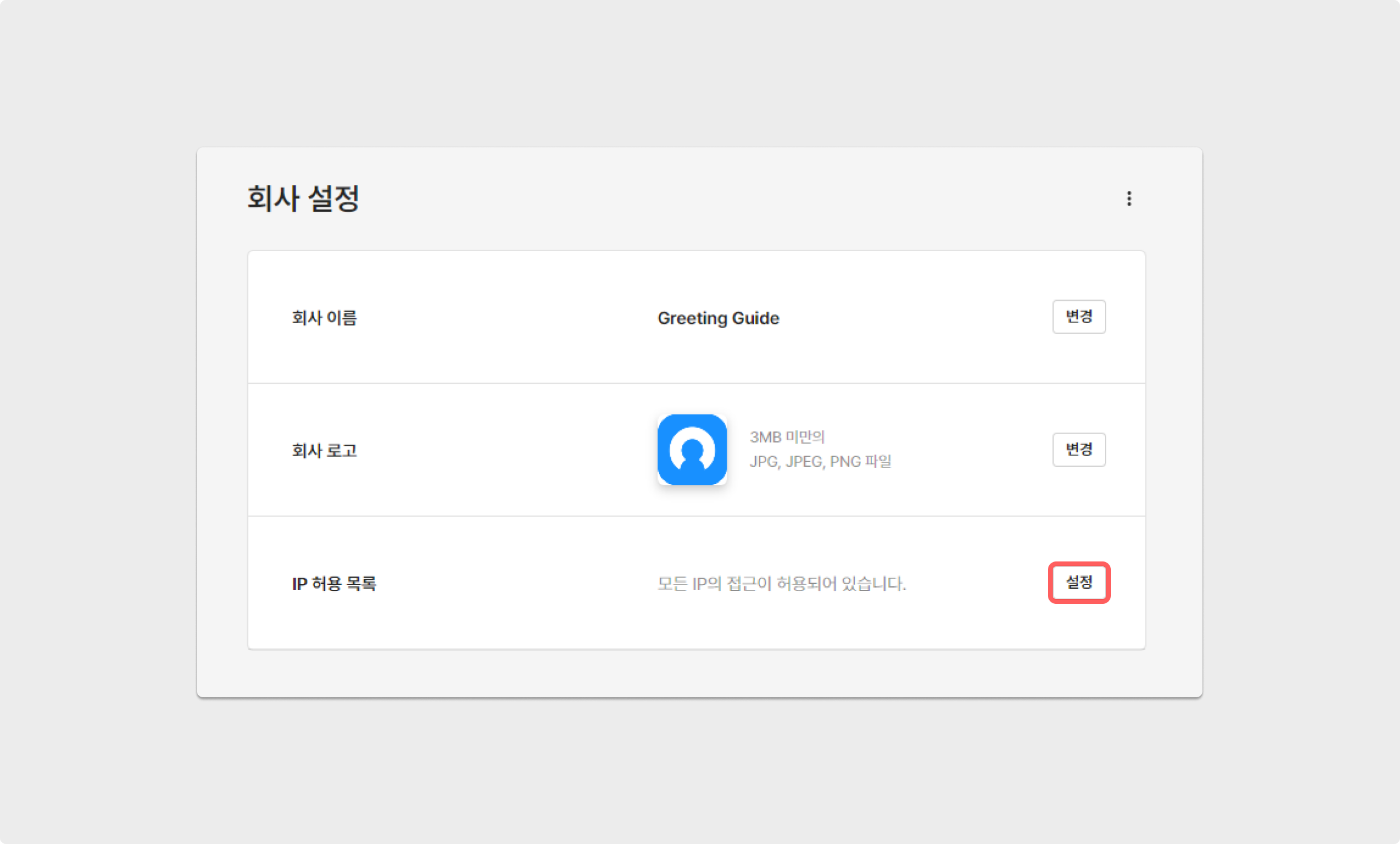Screen dimensions: 1400x844
Task: Open IP allowlist with the 설정 button
Action: [x=1079, y=583]
